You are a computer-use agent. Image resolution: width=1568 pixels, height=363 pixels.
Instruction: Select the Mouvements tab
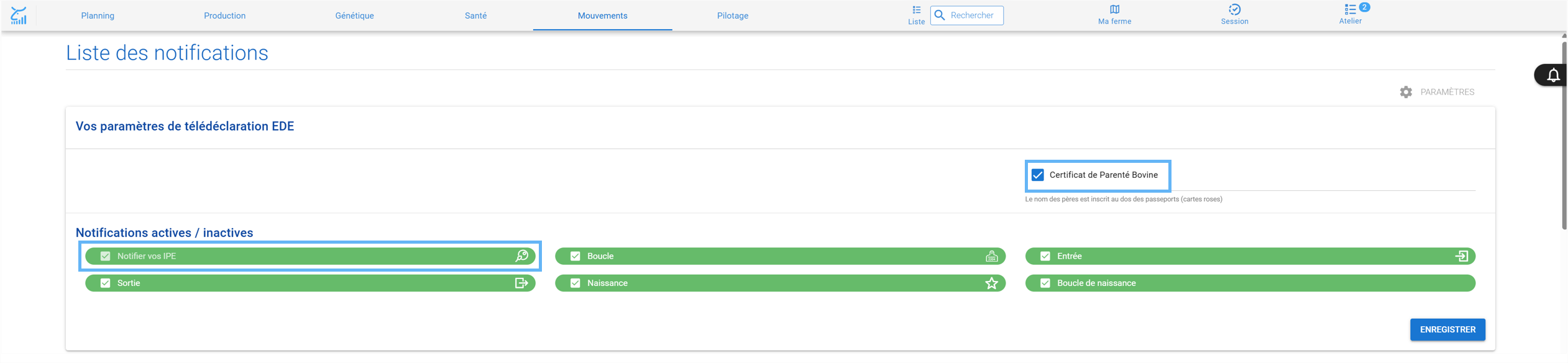[x=603, y=16]
